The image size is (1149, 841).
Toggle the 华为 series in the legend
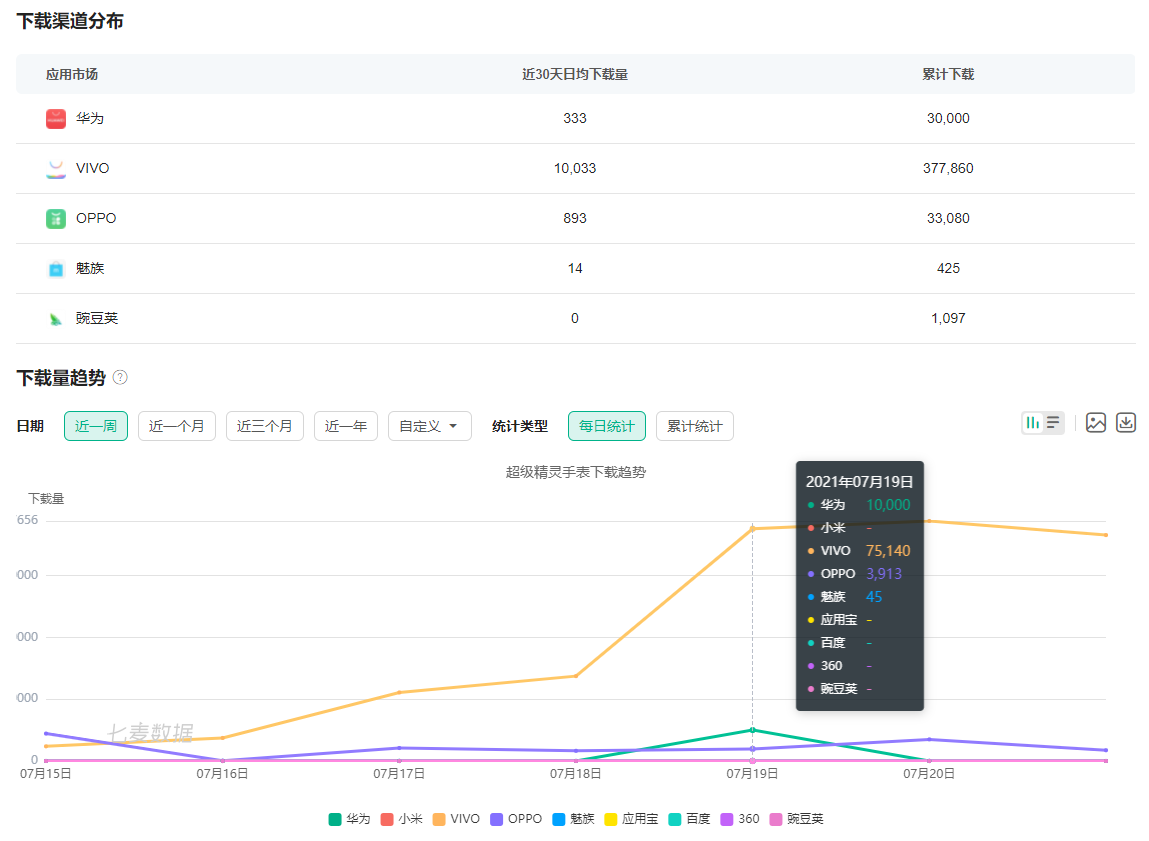coord(349,819)
